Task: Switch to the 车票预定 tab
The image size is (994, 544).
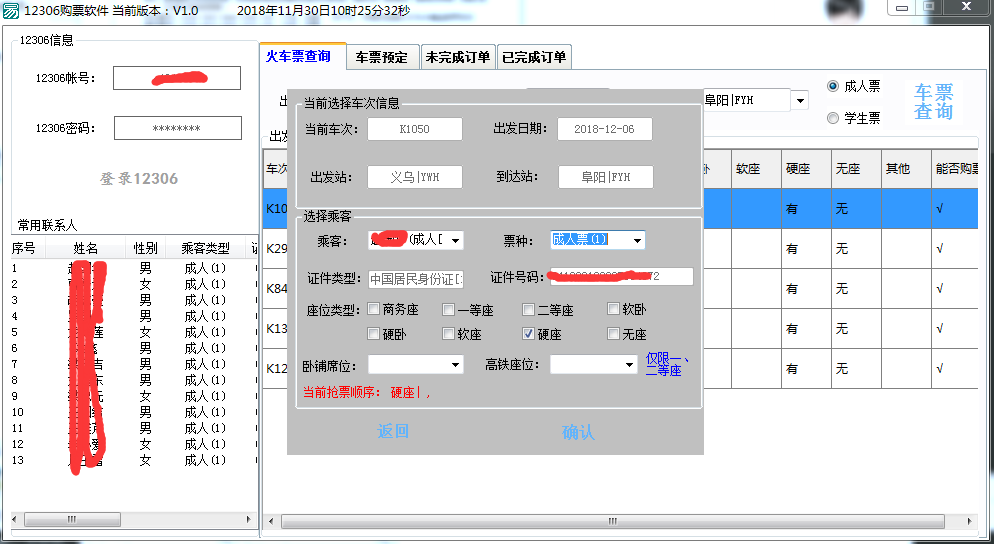Action: pyautogui.click(x=382, y=57)
